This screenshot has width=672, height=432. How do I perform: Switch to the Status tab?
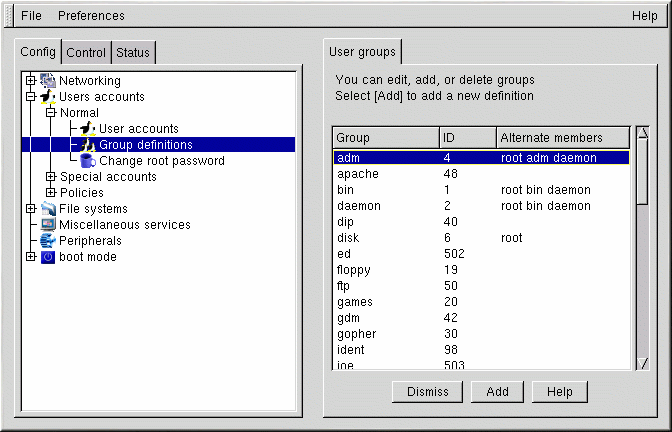point(133,53)
